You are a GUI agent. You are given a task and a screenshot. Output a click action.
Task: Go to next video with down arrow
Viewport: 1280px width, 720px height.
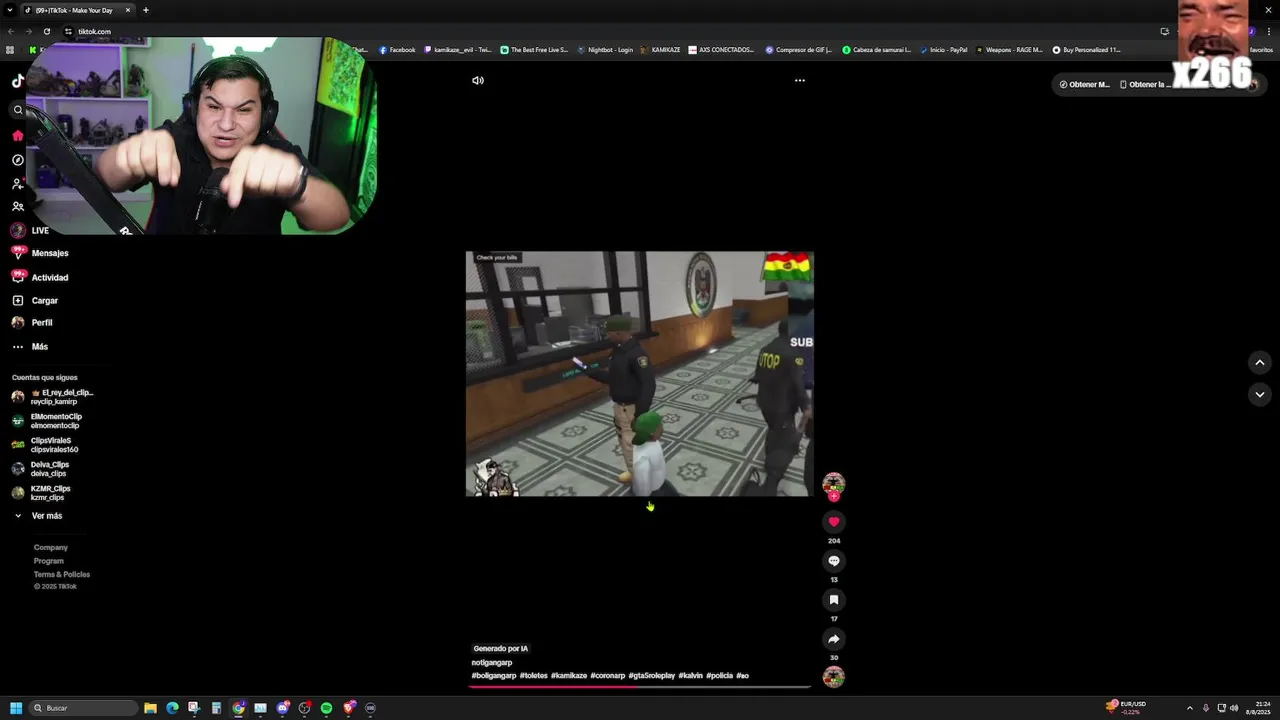click(1260, 395)
